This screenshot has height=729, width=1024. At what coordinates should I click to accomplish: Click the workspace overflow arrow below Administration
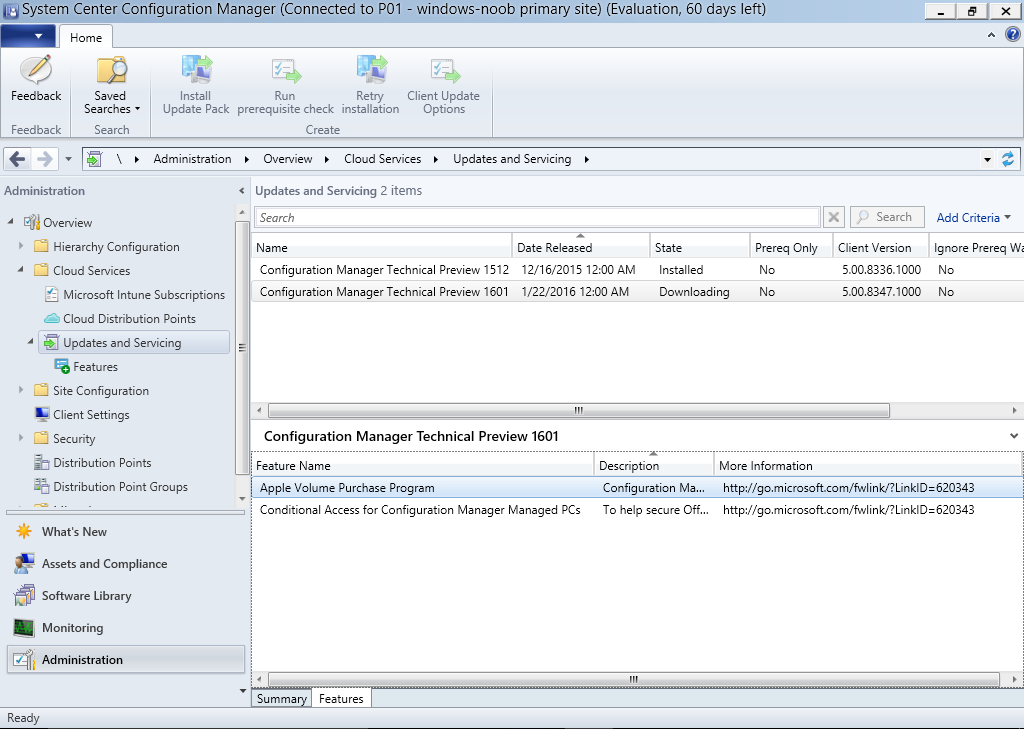click(242, 690)
